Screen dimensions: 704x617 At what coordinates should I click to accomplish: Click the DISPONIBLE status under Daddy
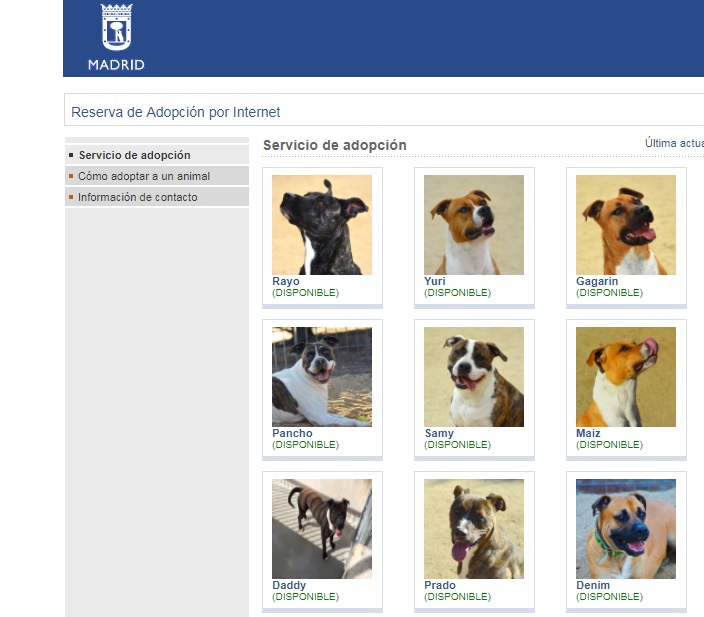point(305,597)
